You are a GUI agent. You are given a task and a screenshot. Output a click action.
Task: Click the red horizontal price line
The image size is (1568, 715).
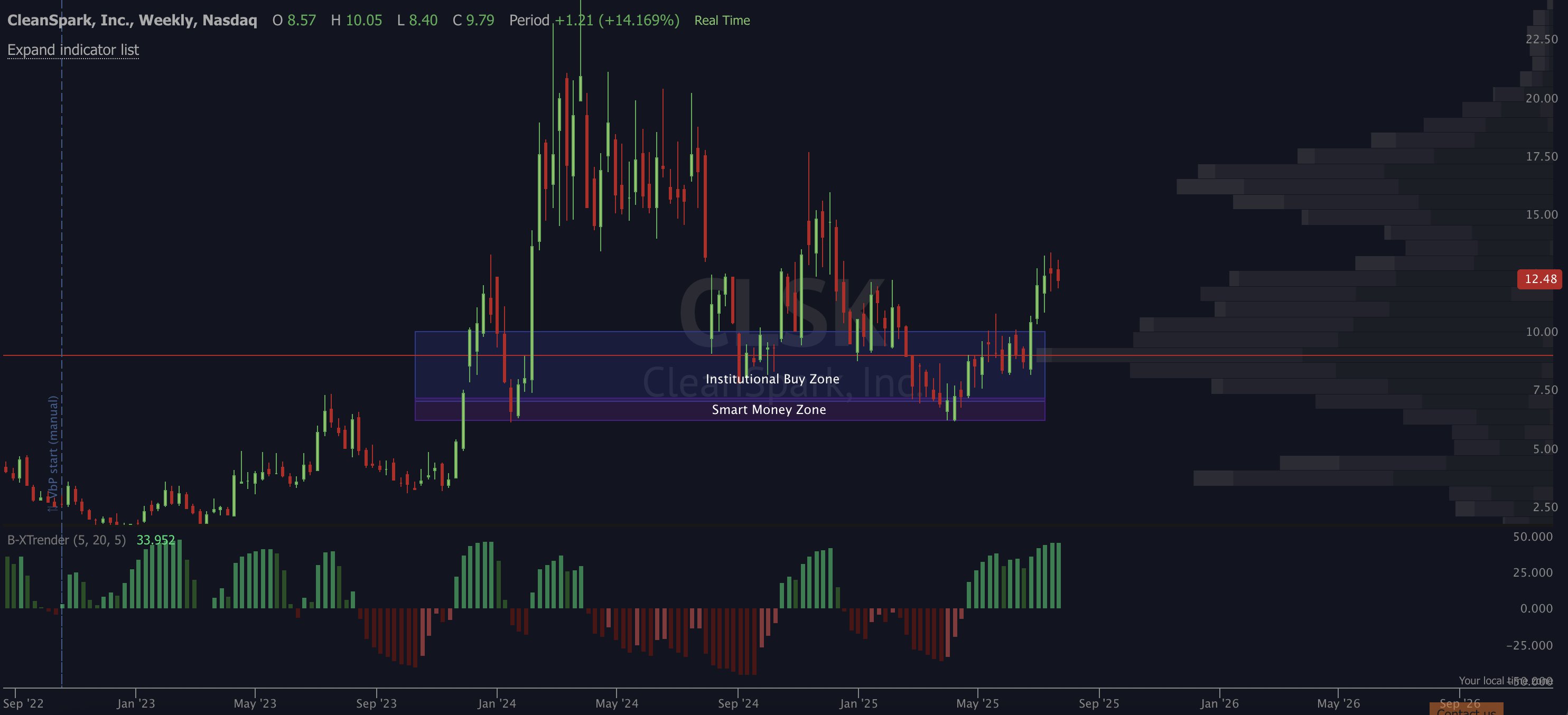point(778,355)
